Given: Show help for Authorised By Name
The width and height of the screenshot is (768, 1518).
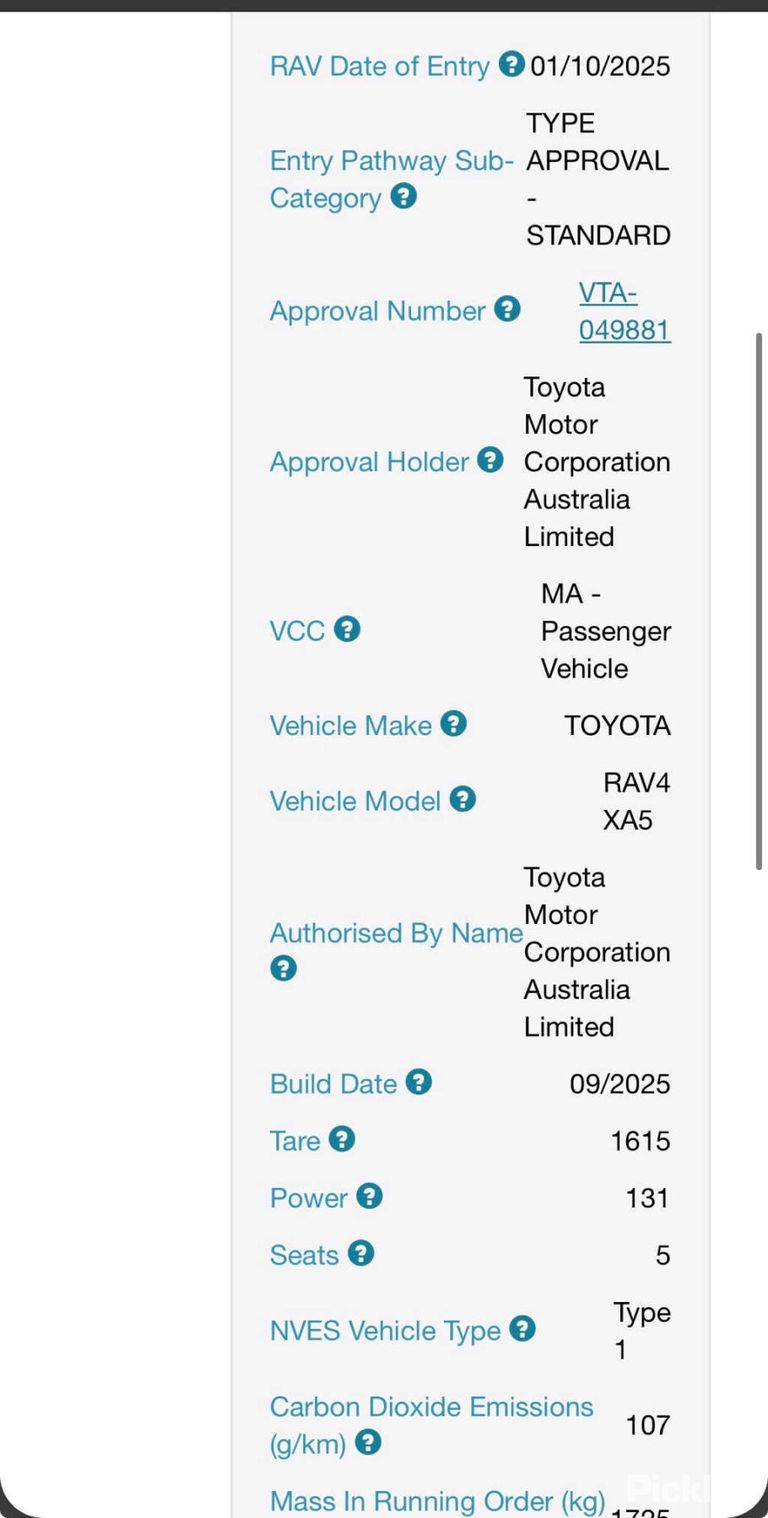Looking at the screenshot, I should 283,969.
